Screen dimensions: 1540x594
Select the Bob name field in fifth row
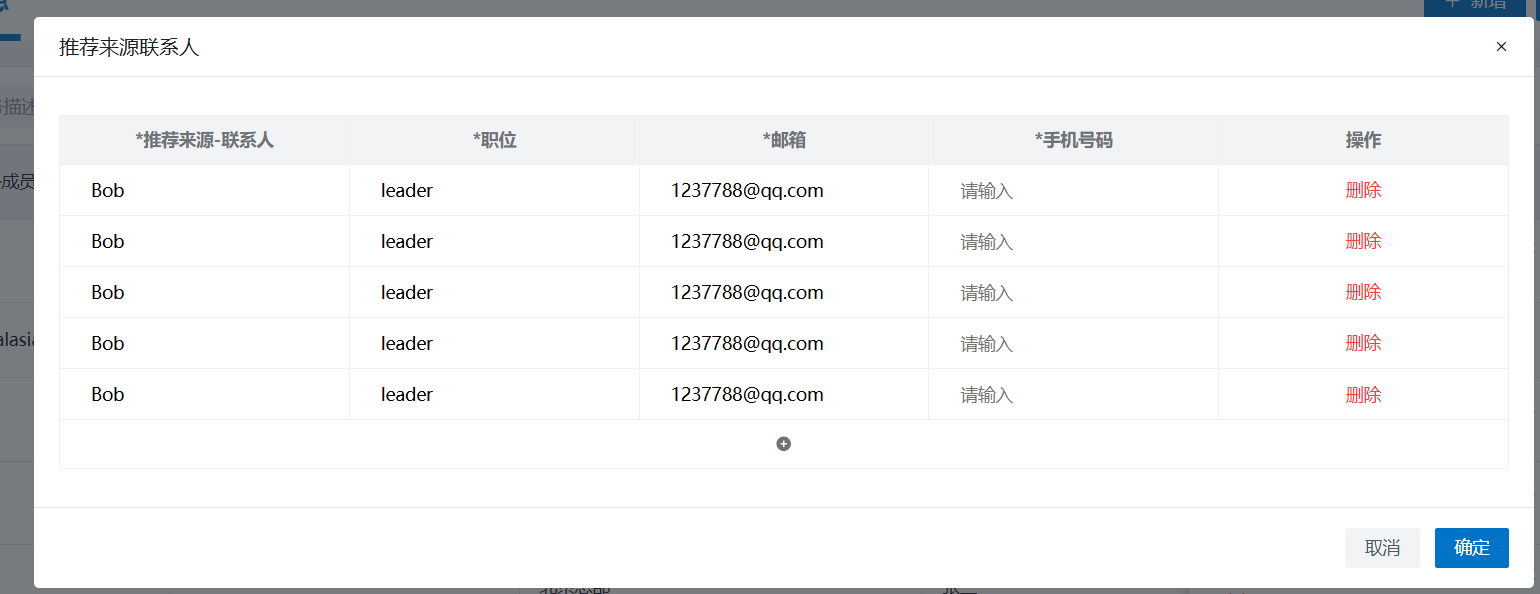point(204,394)
